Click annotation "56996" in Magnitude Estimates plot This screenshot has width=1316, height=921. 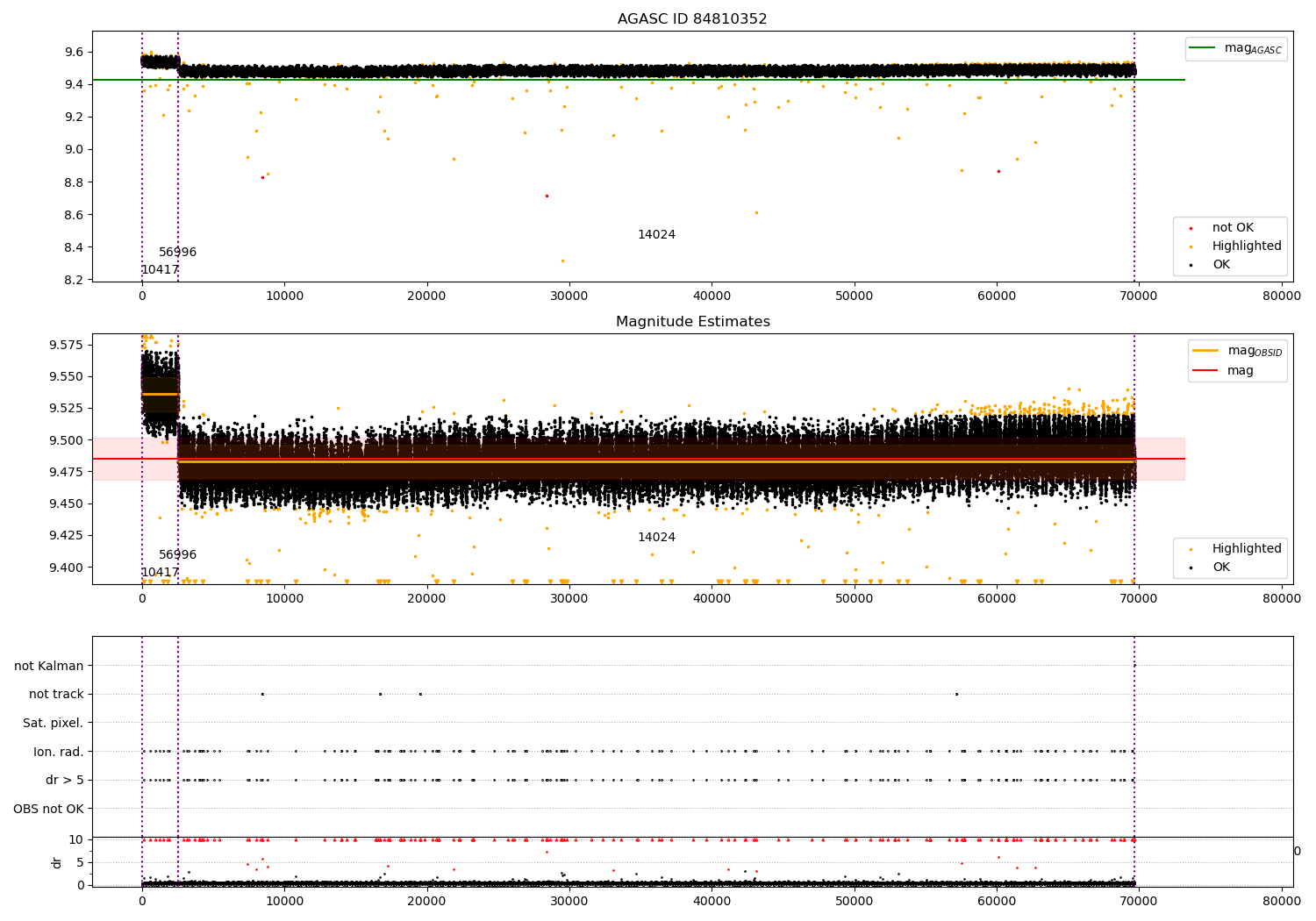177,555
